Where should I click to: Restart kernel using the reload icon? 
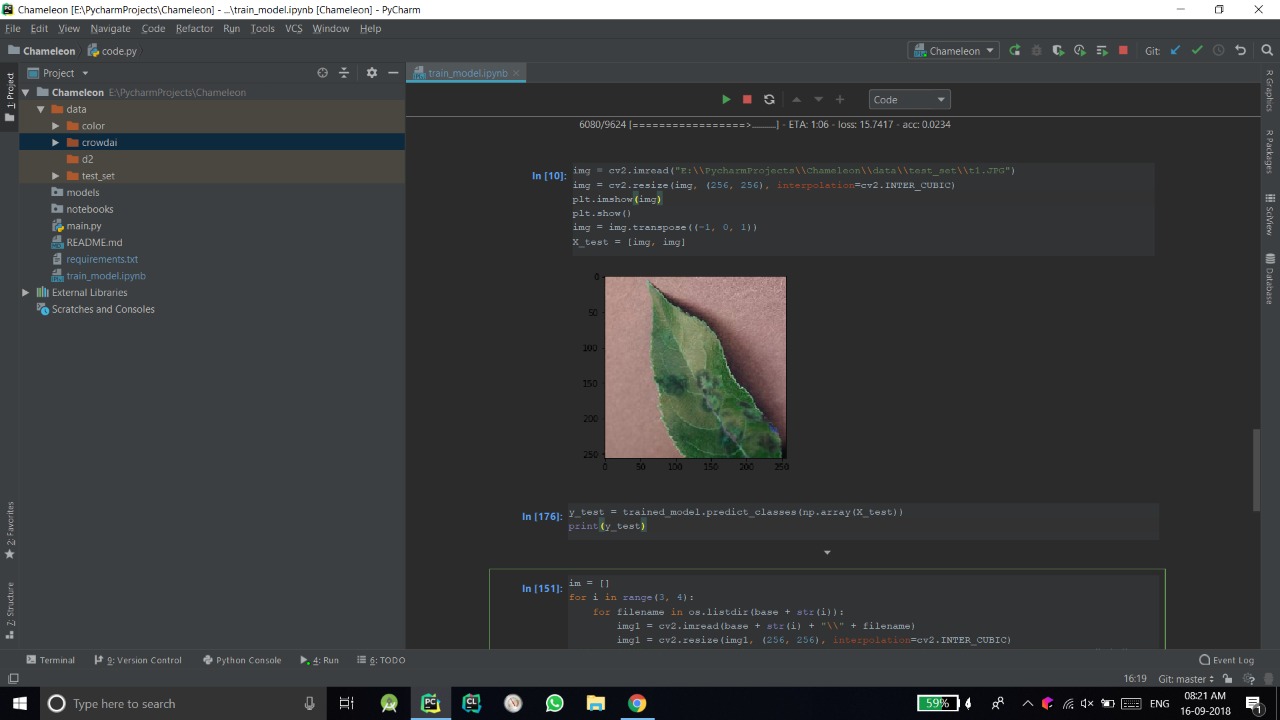(x=769, y=99)
